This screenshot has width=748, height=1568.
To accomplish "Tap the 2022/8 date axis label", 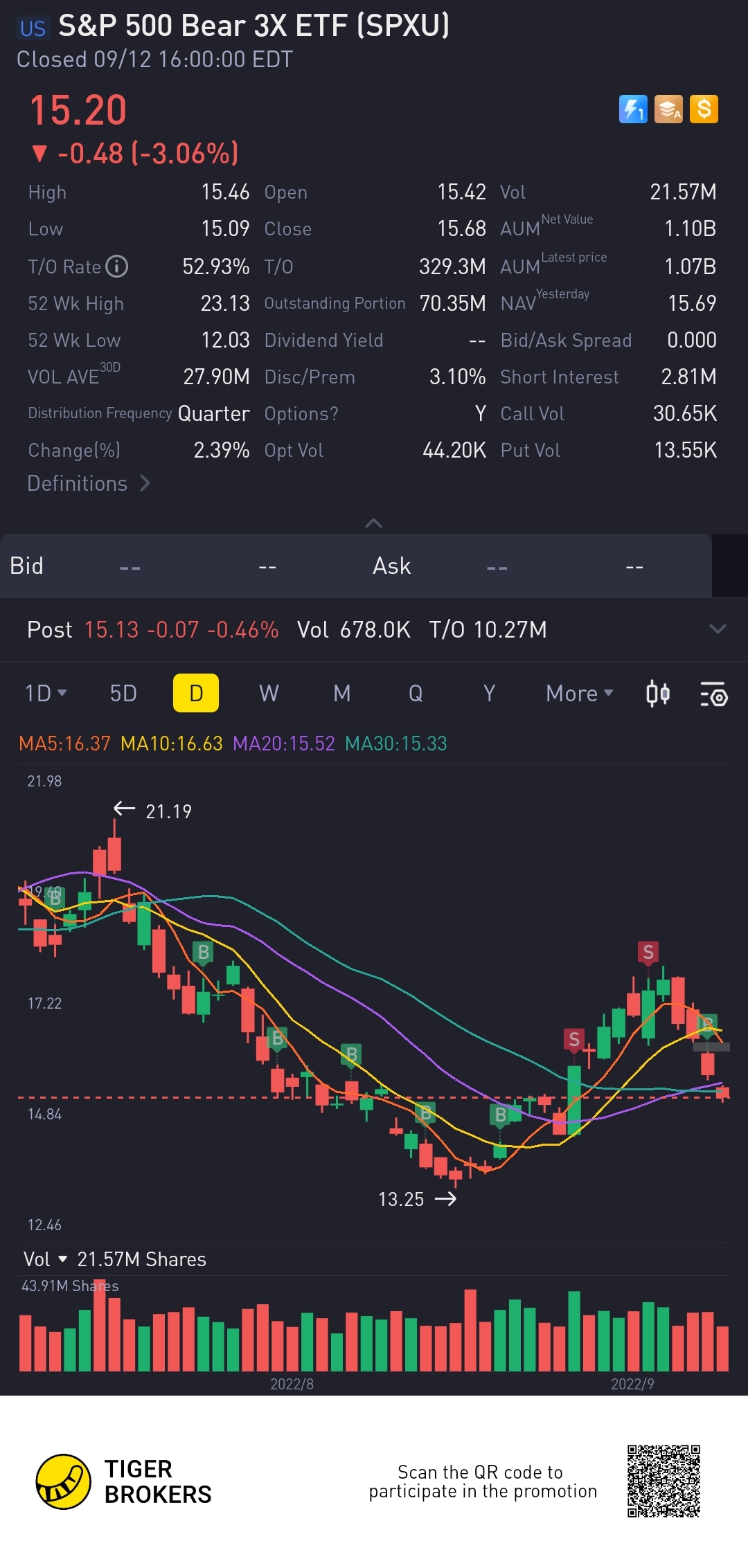I will click(292, 1384).
